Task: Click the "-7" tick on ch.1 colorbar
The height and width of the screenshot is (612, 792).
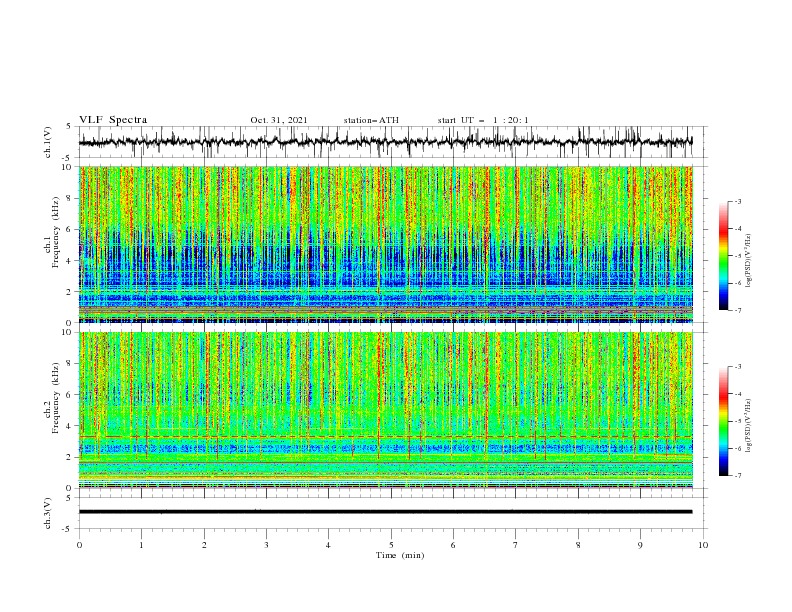Action: (x=738, y=310)
